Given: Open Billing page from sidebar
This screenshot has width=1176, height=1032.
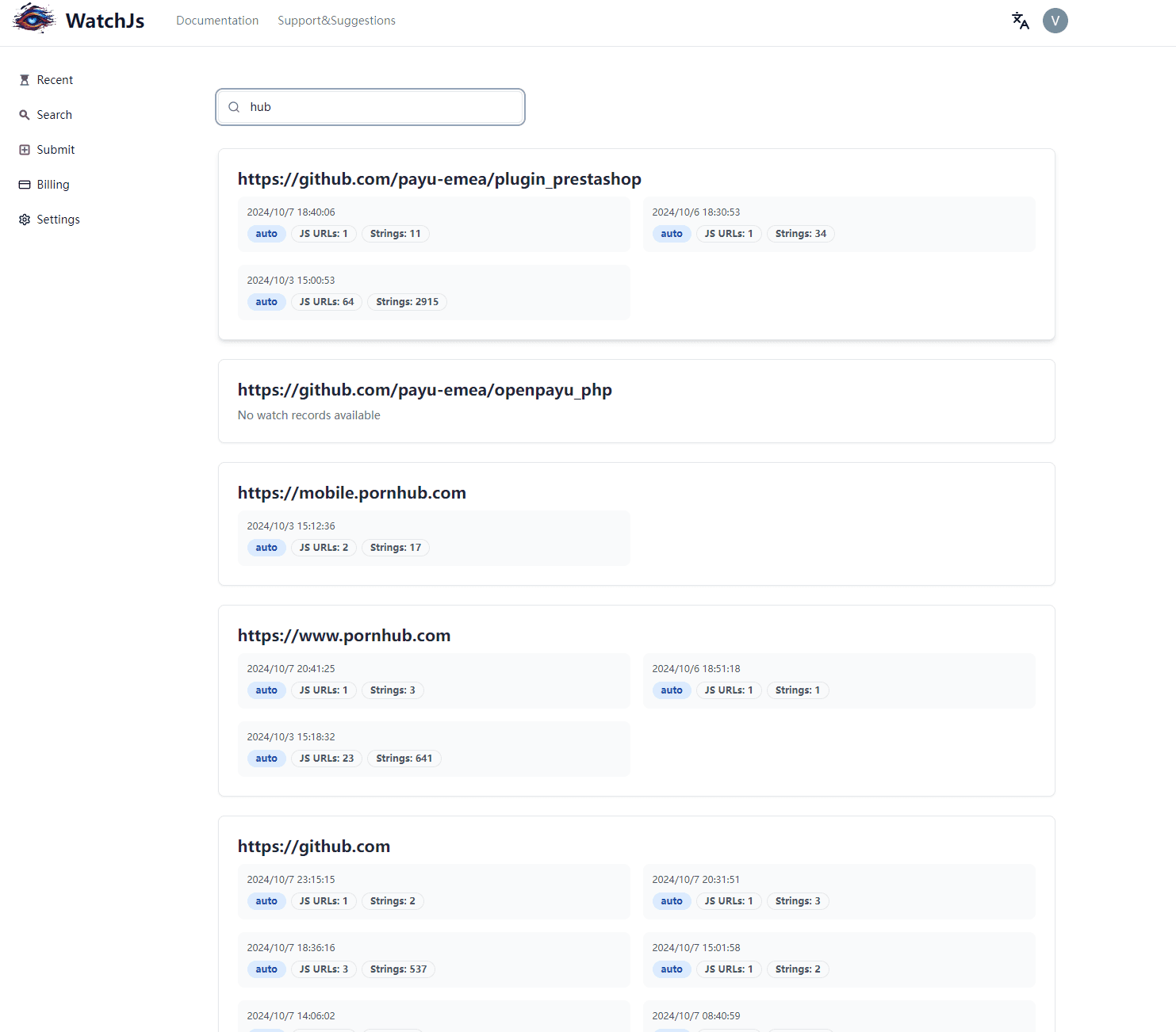Looking at the screenshot, I should pos(53,185).
